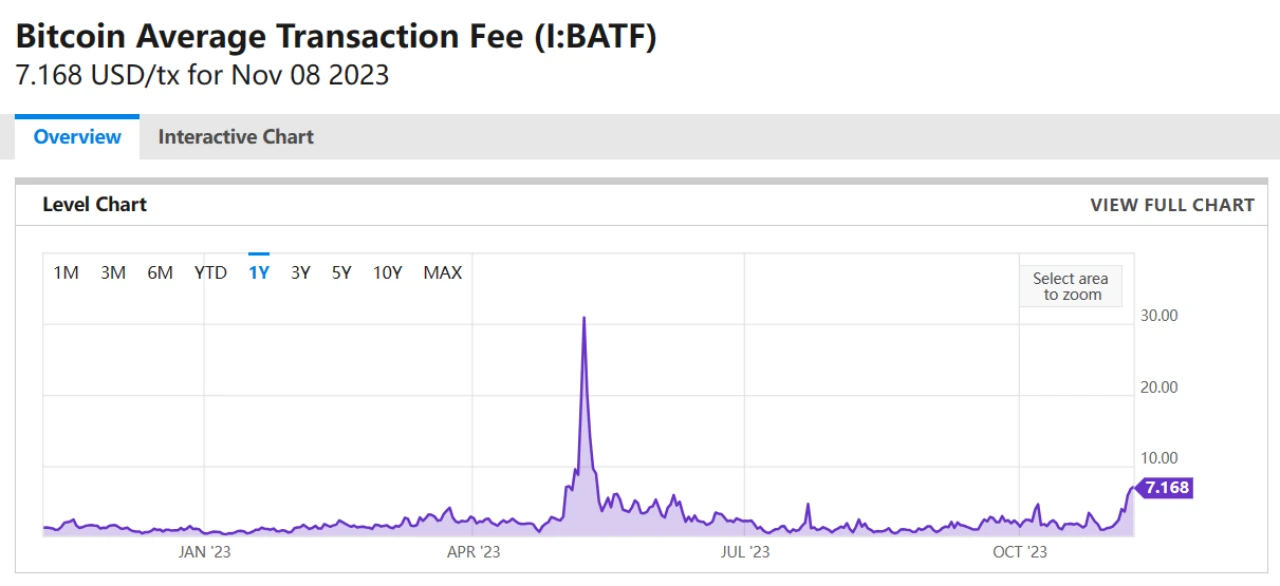Select the 1Y time range
This screenshot has width=1280, height=586.
pyautogui.click(x=259, y=272)
